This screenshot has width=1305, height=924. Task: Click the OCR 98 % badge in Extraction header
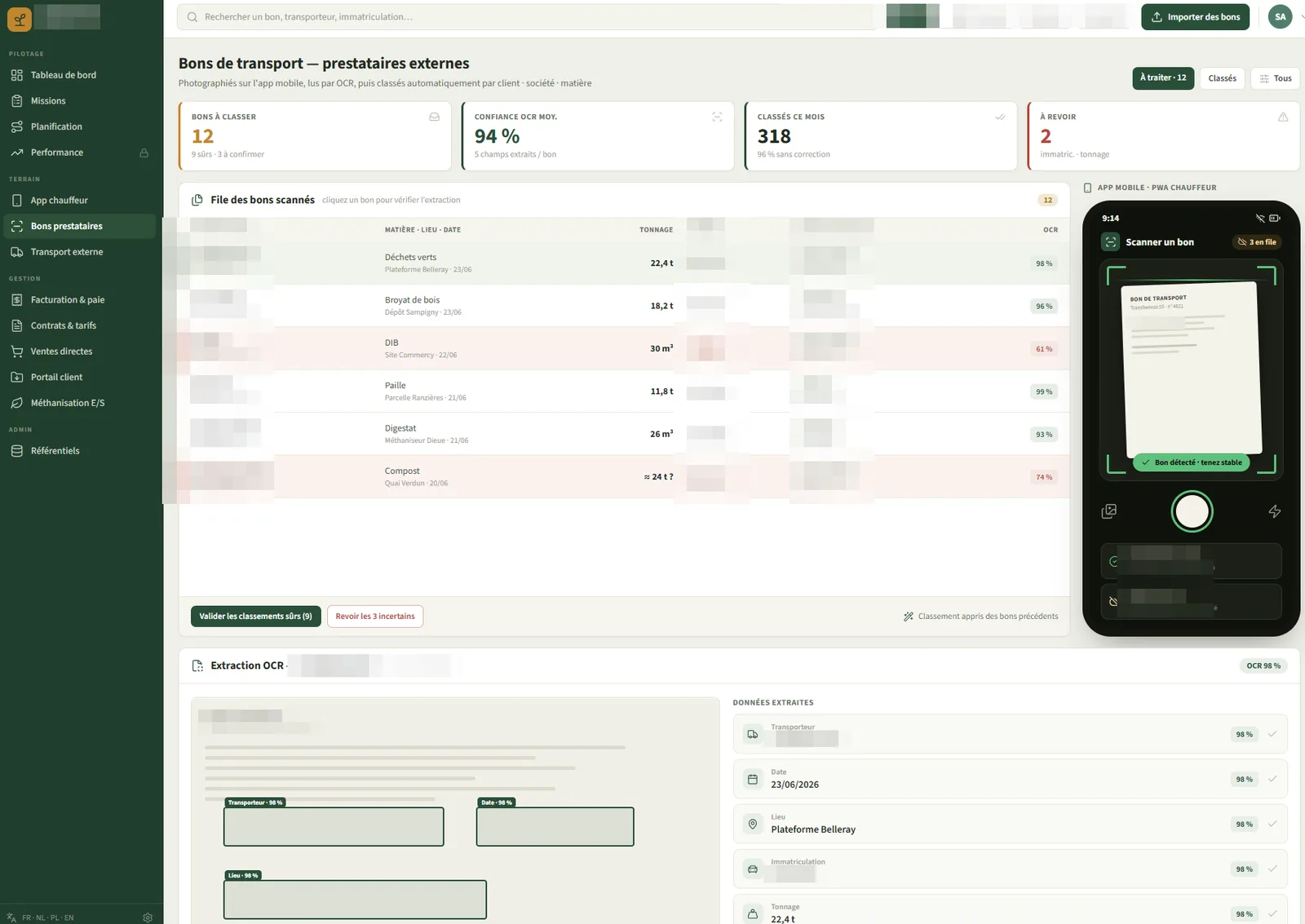[x=1263, y=665]
